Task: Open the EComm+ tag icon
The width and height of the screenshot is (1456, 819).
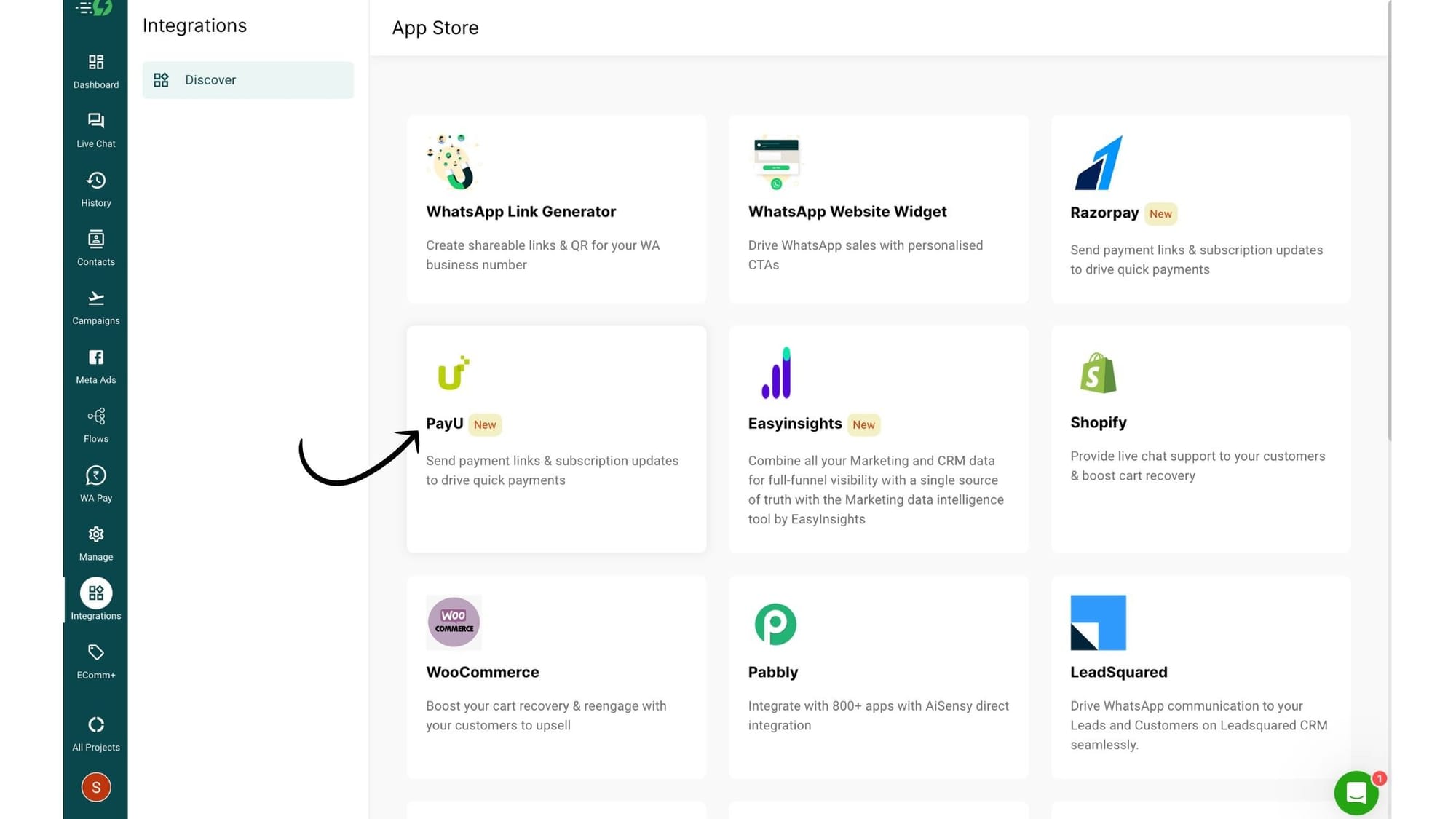Action: (x=95, y=660)
